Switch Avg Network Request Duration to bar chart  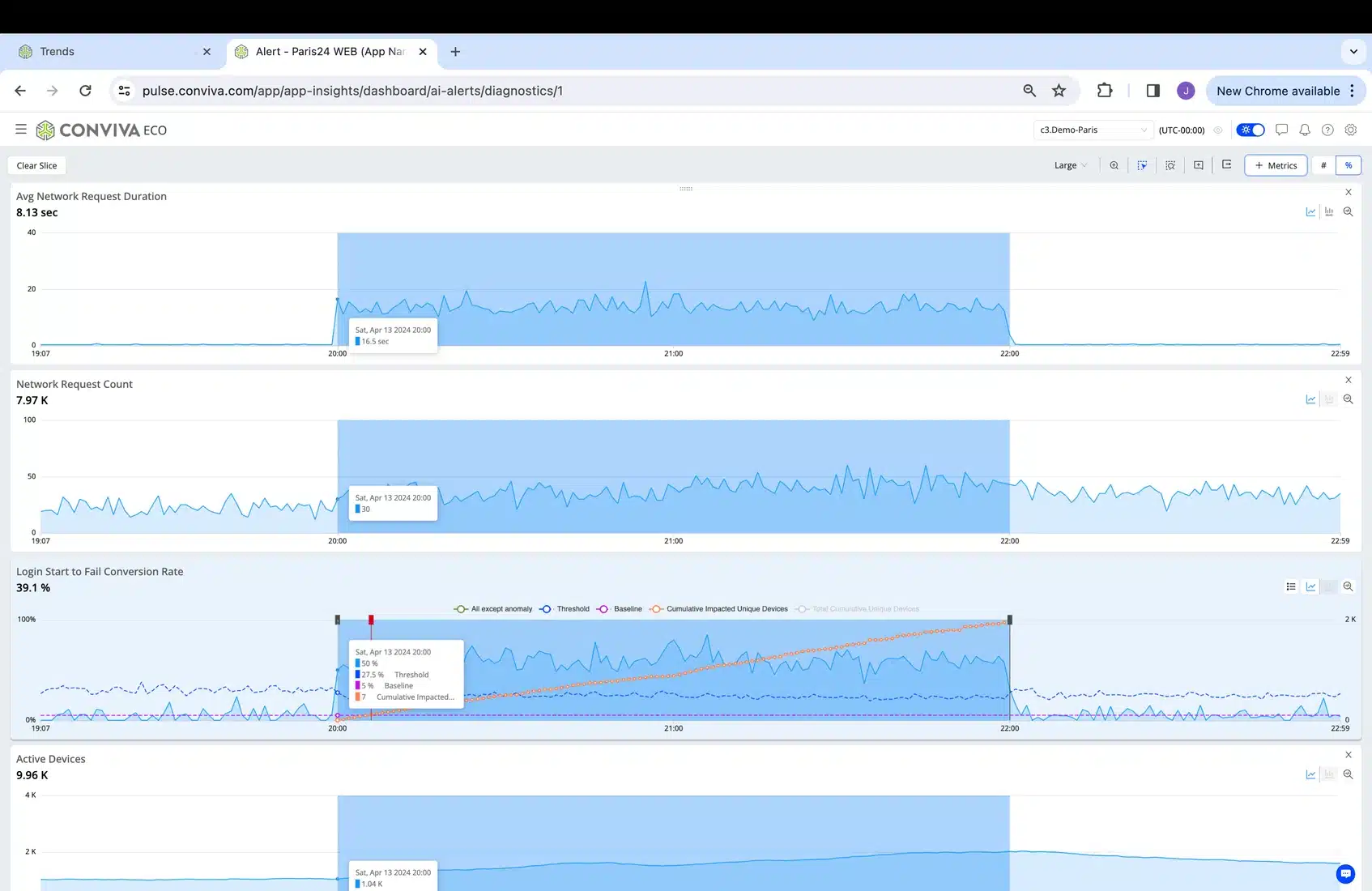point(1329,211)
